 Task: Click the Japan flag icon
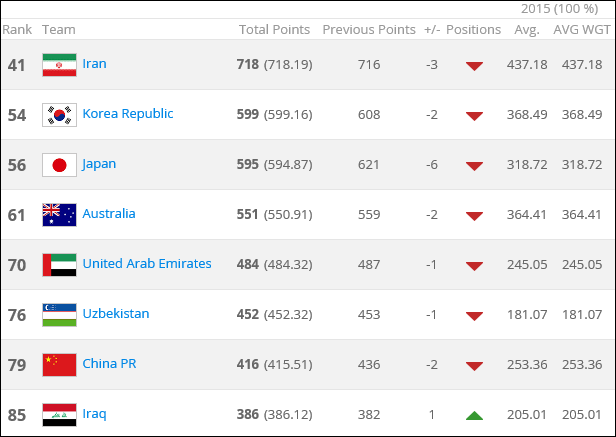[x=59, y=165]
